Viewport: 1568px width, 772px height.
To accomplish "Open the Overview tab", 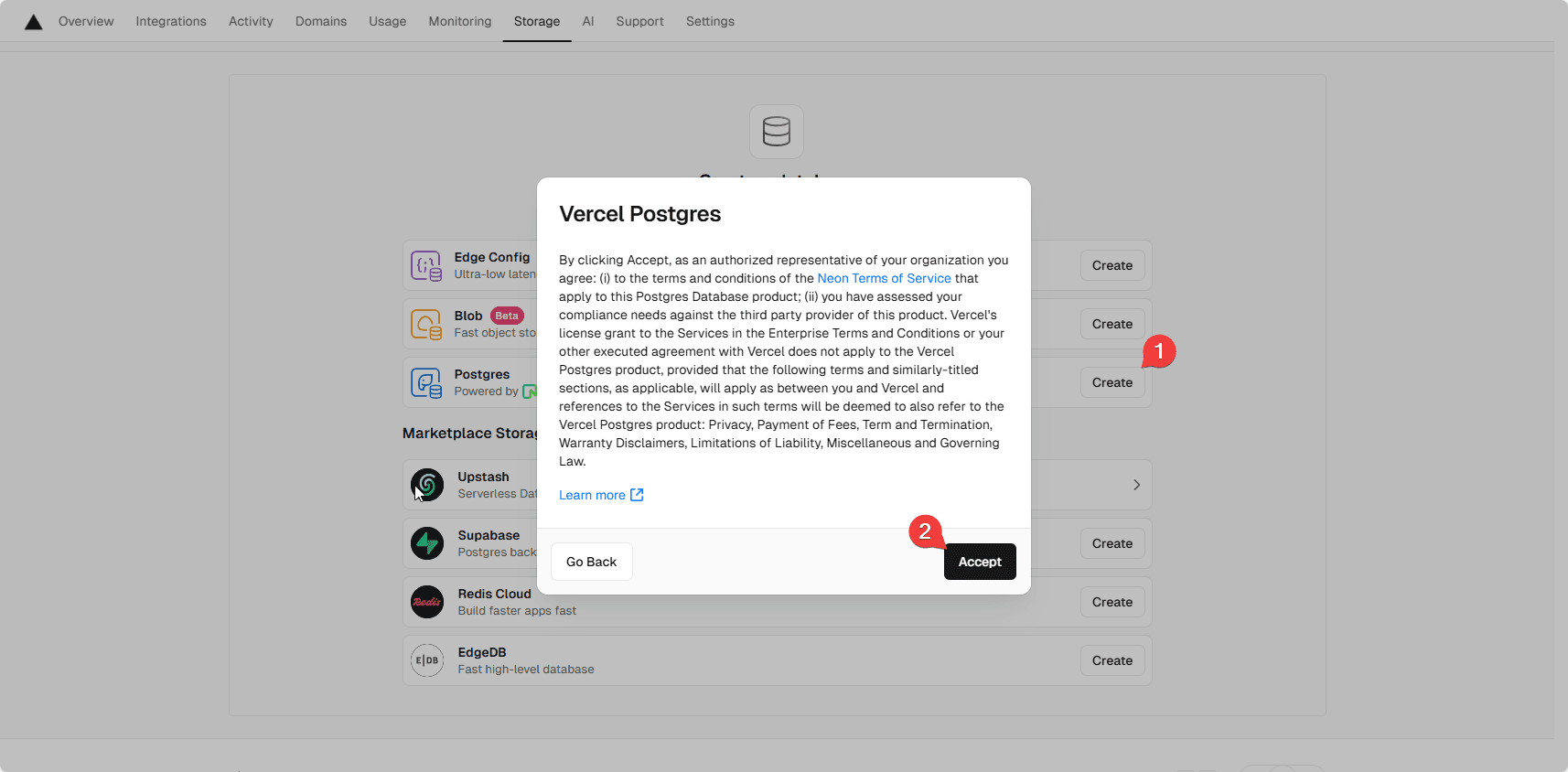I will click(x=86, y=21).
